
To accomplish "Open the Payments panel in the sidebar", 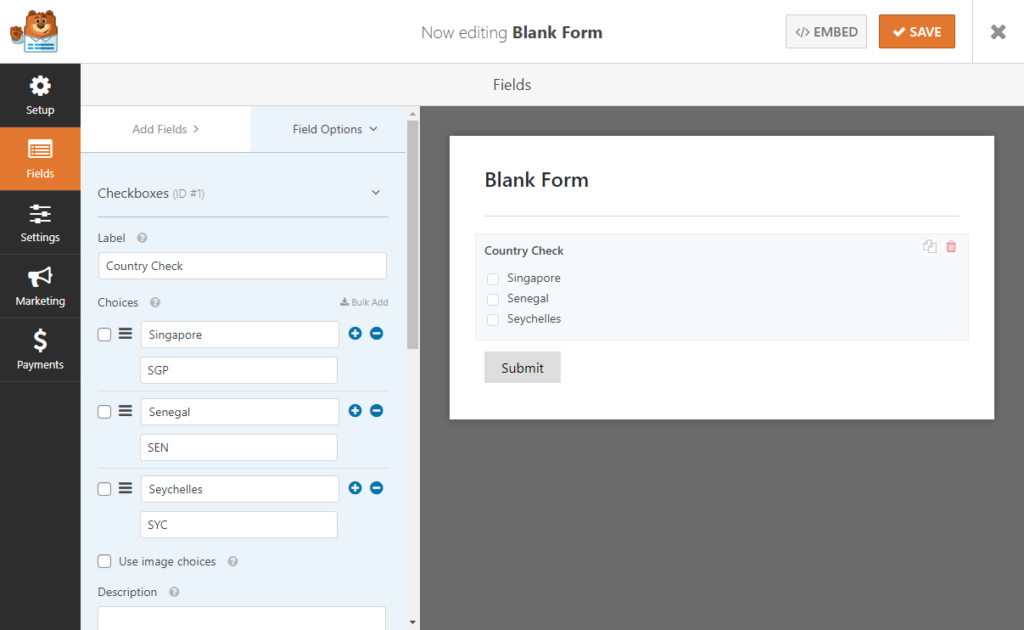I will [40, 349].
